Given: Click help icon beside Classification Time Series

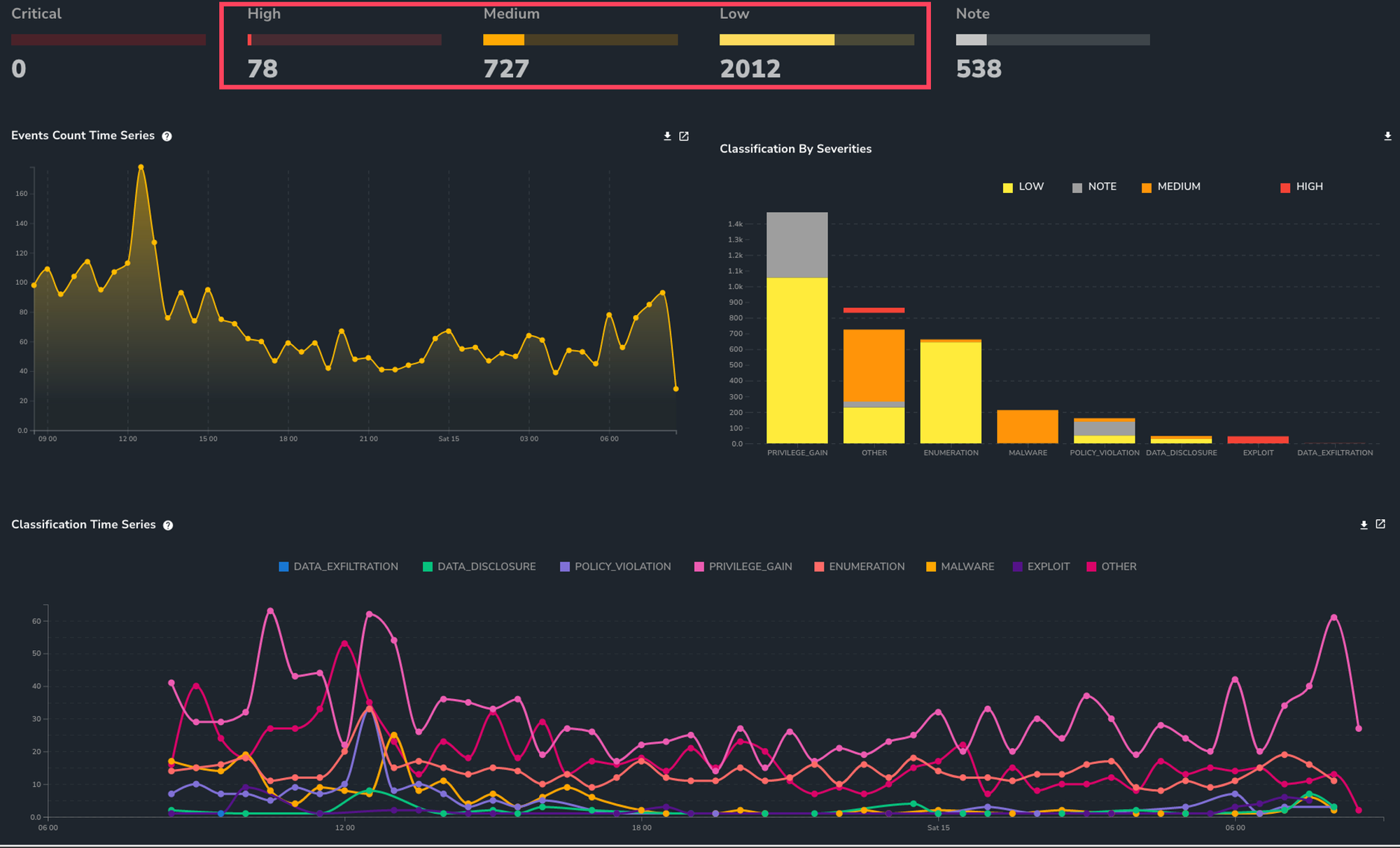Looking at the screenshot, I should (168, 525).
